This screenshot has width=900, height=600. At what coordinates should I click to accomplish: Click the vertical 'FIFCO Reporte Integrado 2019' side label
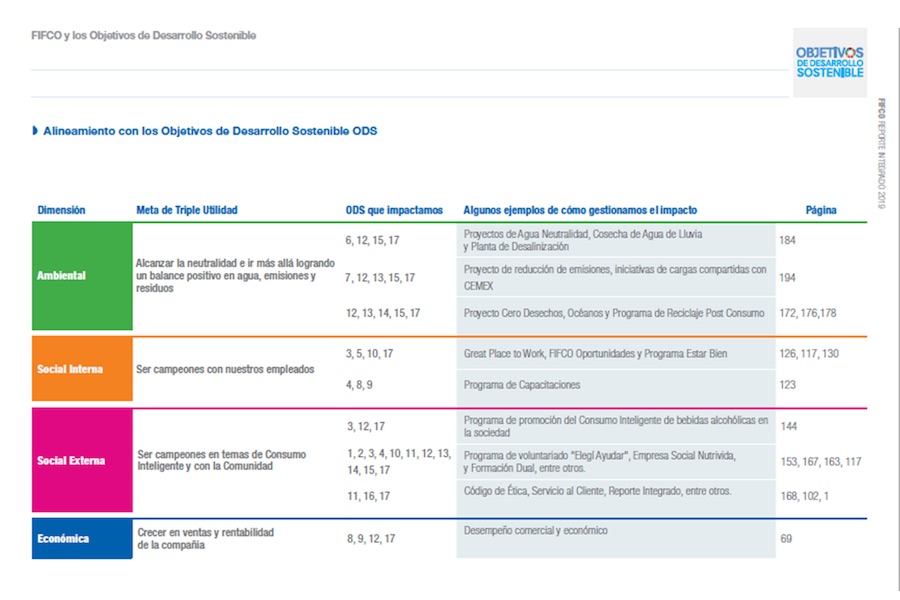tap(881, 153)
